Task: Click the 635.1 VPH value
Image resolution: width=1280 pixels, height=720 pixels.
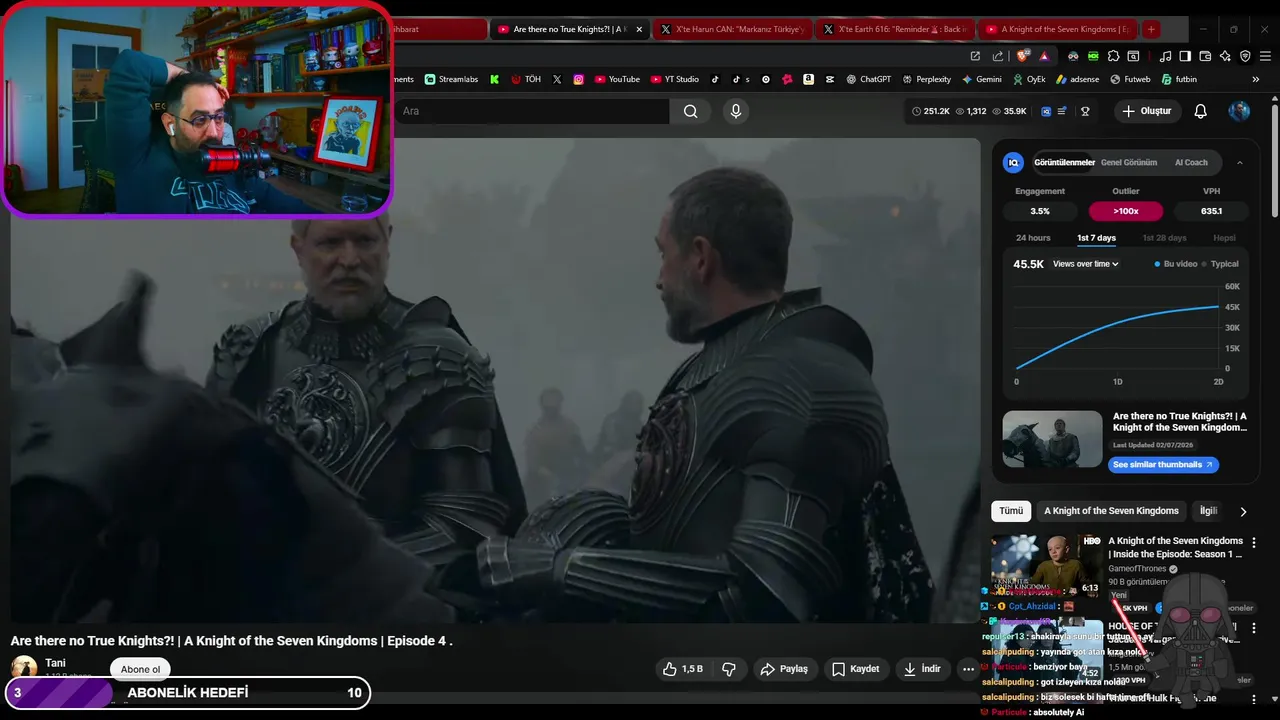Action: [x=1211, y=211]
